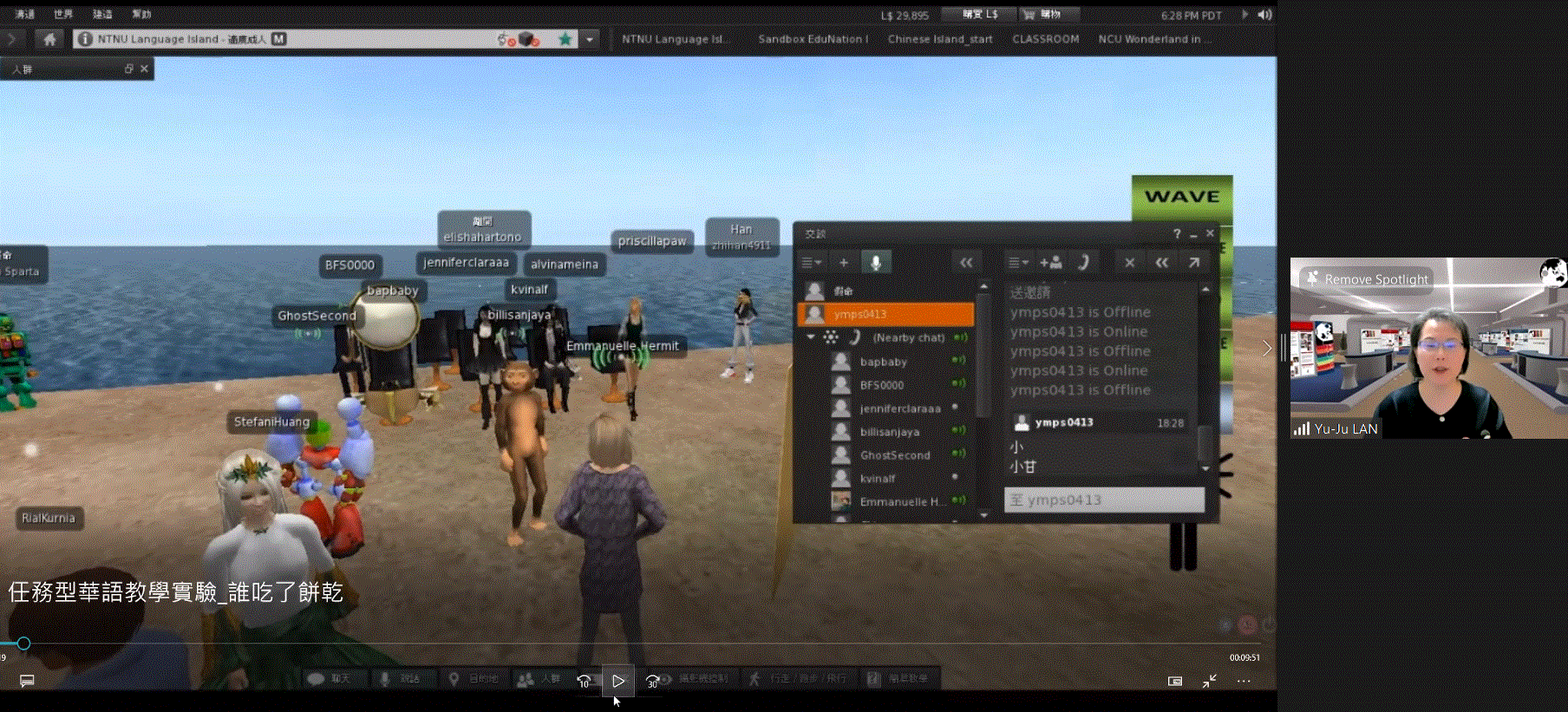Click the add participant icon in chat
The image size is (1568, 712).
(x=1051, y=263)
